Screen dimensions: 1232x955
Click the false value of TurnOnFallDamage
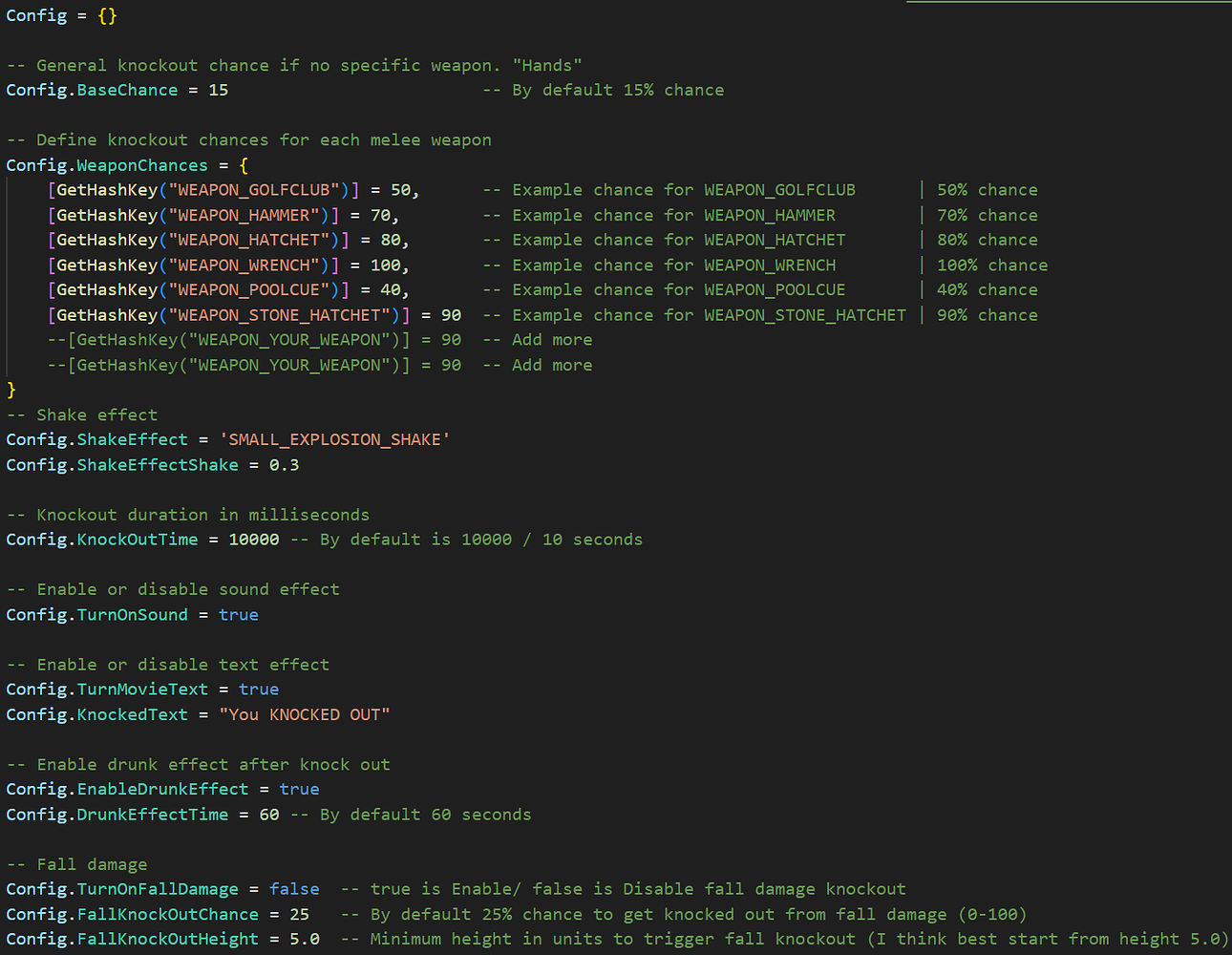[293, 888]
